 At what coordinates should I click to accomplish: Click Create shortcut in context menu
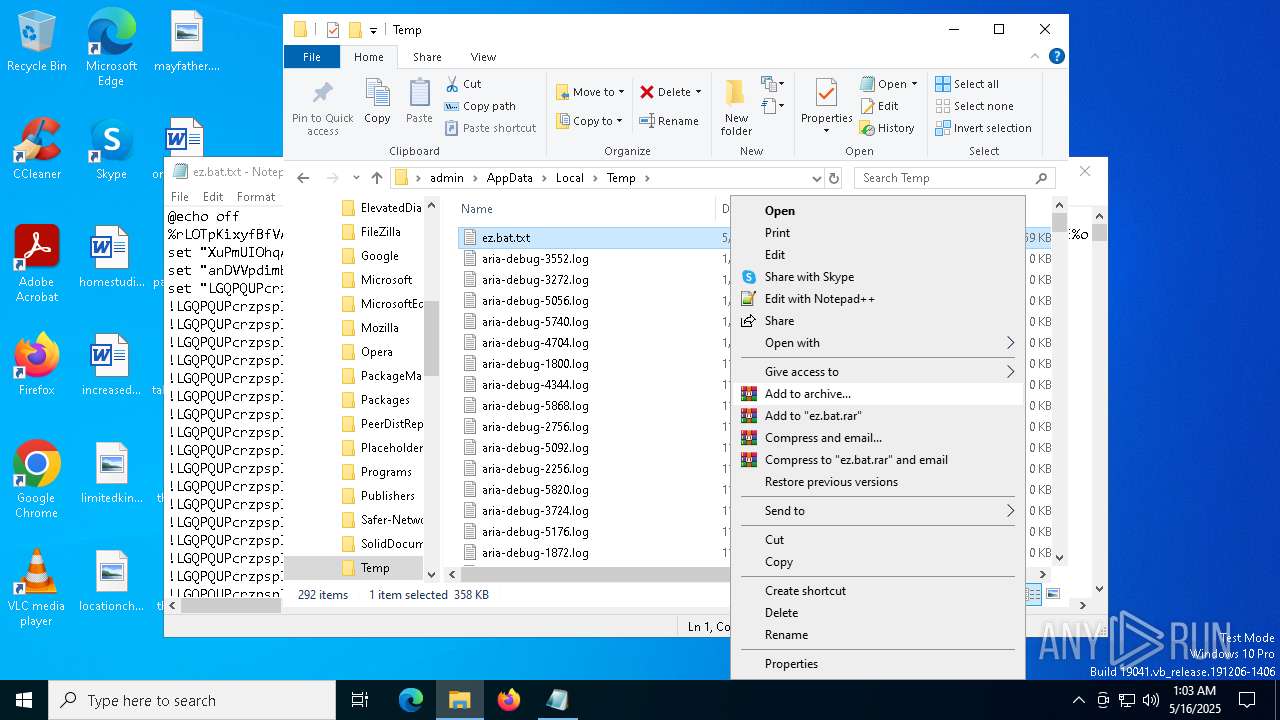click(x=878, y=591)
